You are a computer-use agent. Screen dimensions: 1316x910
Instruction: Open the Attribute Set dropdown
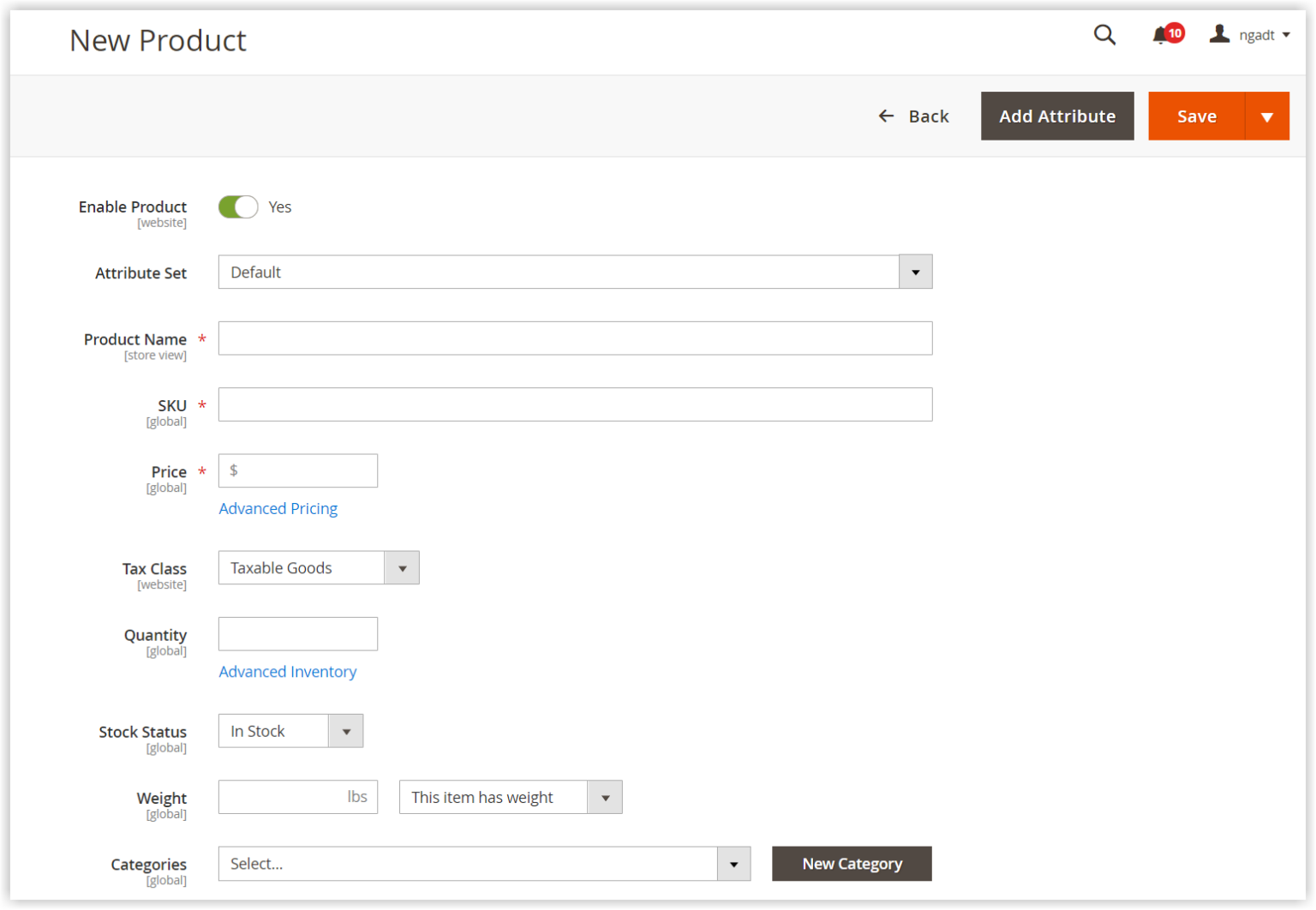(916, 272)
